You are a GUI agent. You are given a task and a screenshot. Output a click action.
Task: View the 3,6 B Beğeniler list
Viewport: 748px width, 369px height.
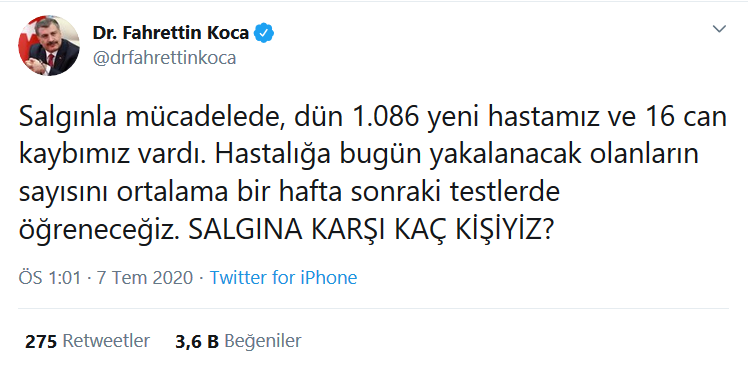click(x=238, y=341)
